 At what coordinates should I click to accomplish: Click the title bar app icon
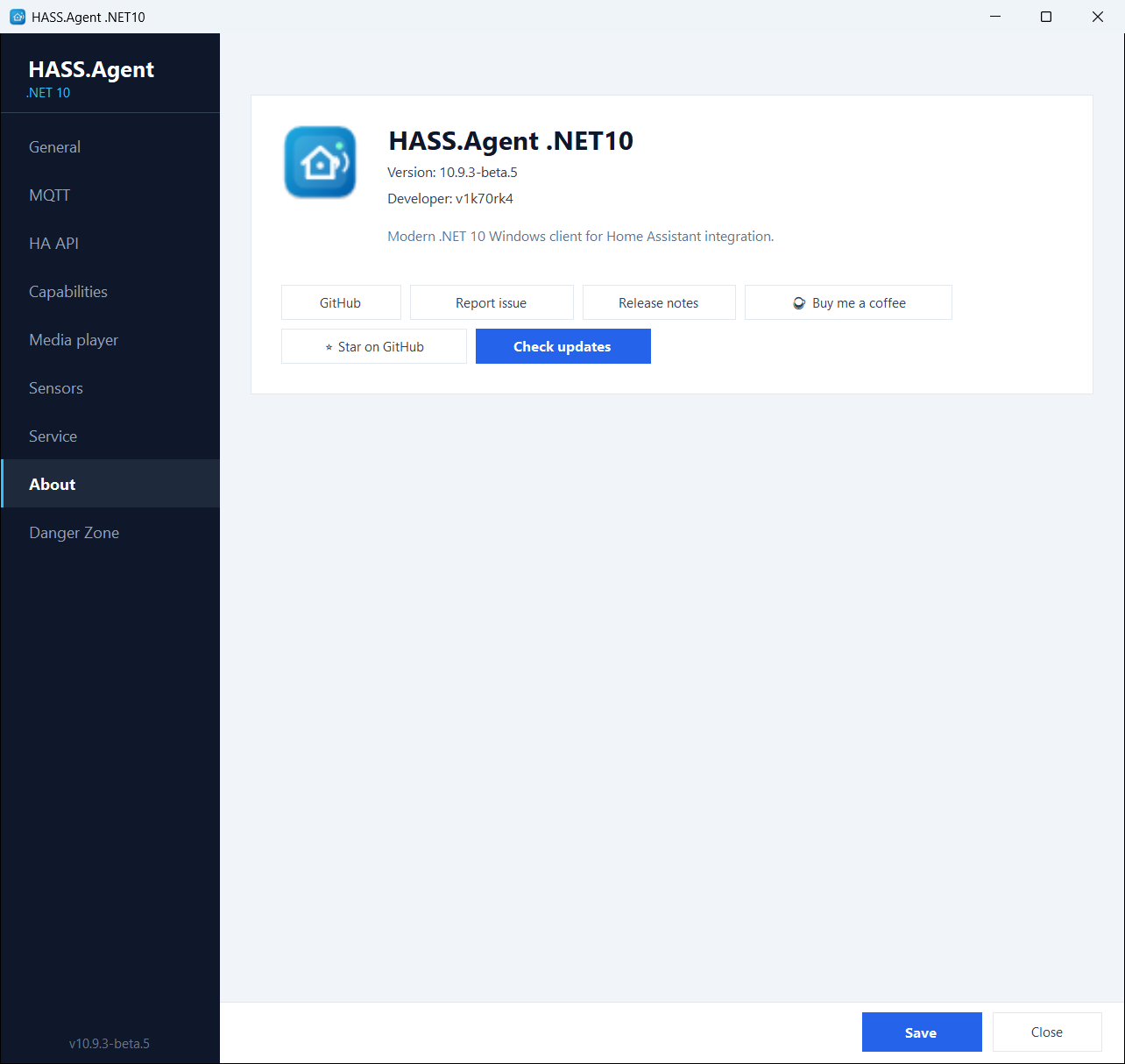(18, 17)
